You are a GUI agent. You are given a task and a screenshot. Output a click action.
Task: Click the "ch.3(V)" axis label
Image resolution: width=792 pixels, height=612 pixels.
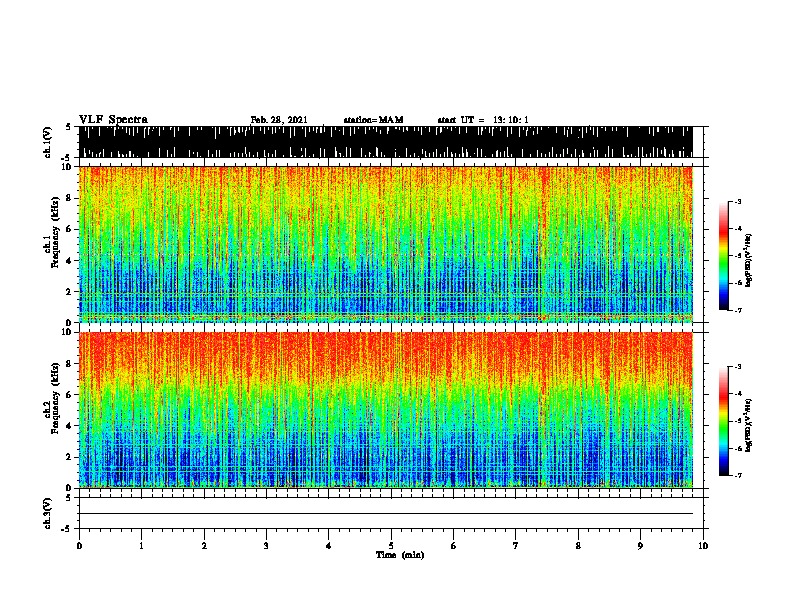pos(48,513)
